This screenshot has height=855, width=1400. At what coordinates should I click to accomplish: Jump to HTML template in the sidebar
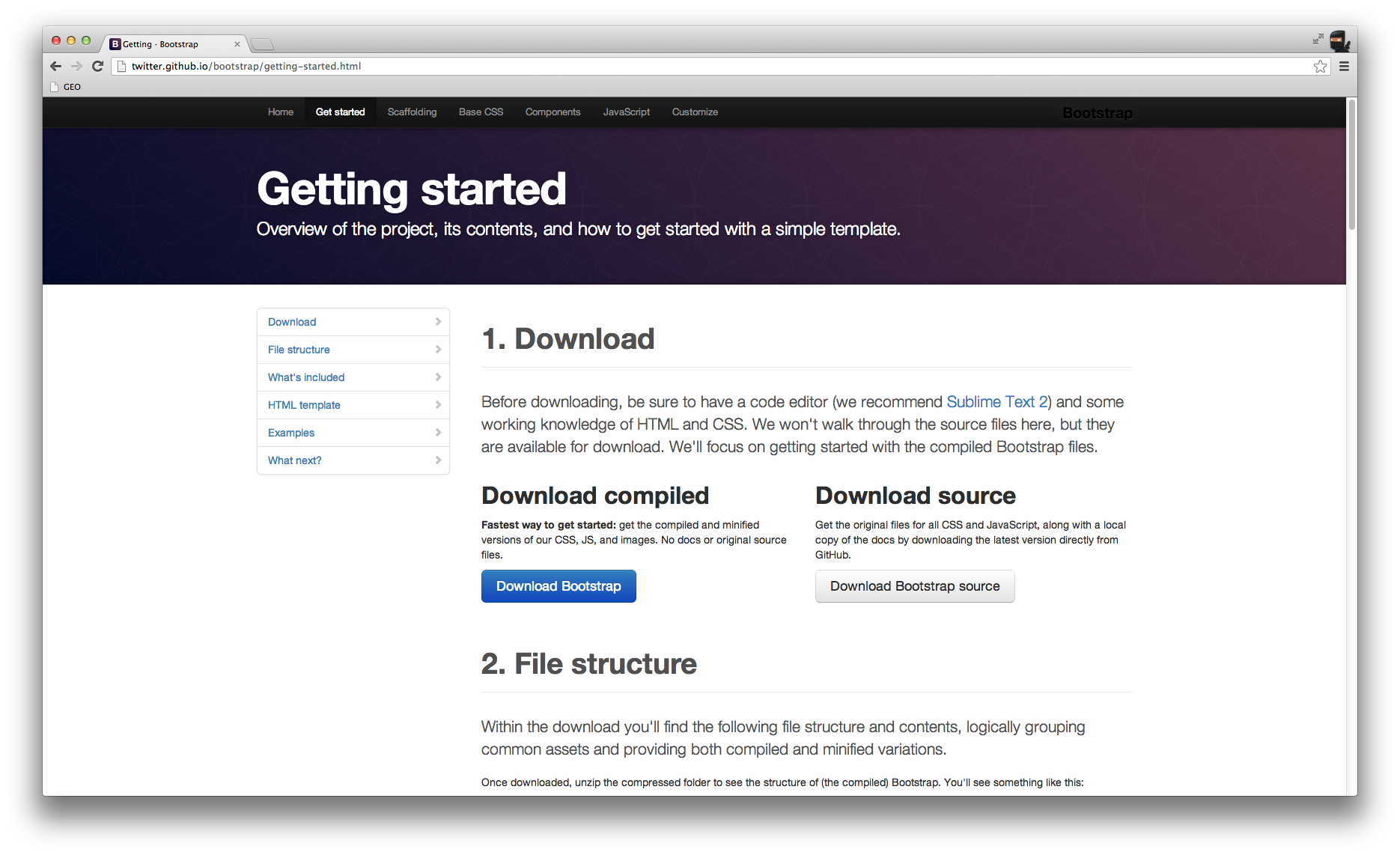pos(353,405)
